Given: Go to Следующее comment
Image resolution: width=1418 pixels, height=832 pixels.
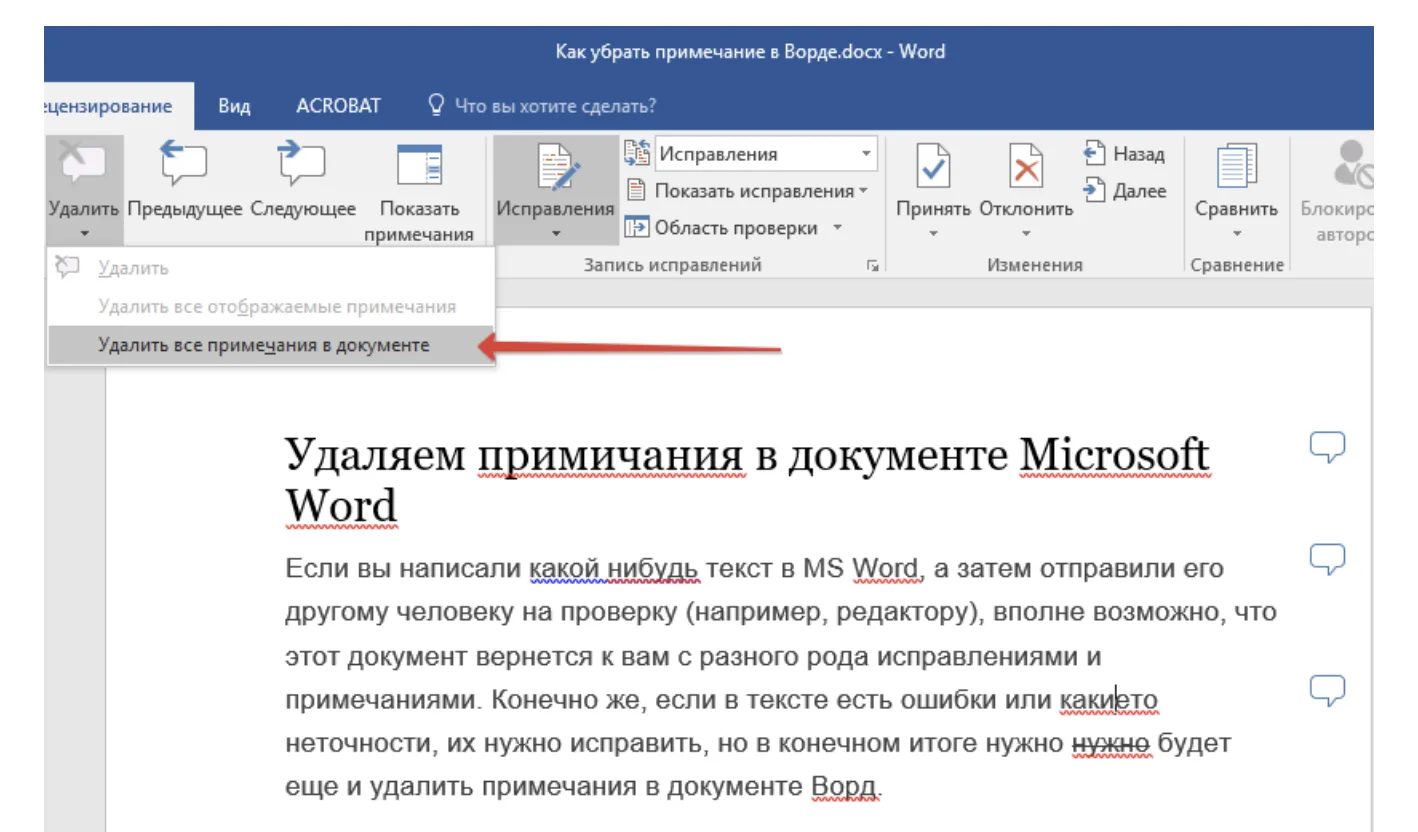Looking at the screenshot, I should click(303, 176).
